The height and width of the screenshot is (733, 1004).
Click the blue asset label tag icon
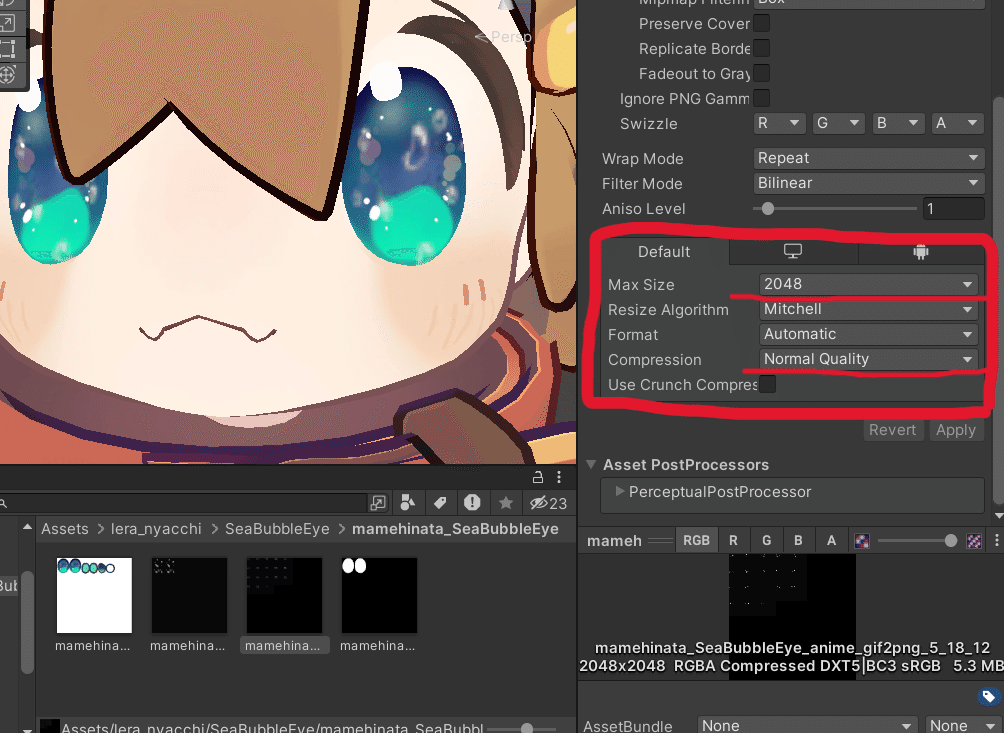coord(989,696)
